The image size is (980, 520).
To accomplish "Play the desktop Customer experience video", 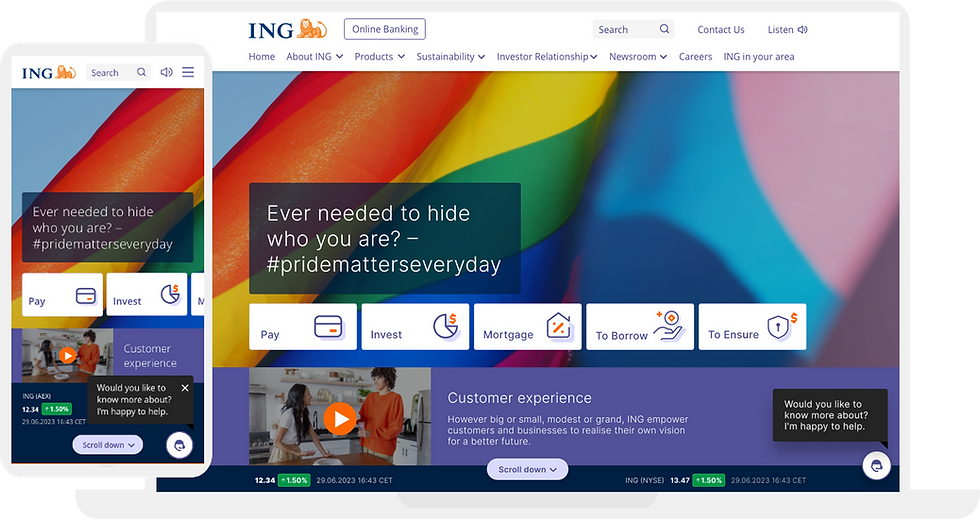I will [339, 419].
